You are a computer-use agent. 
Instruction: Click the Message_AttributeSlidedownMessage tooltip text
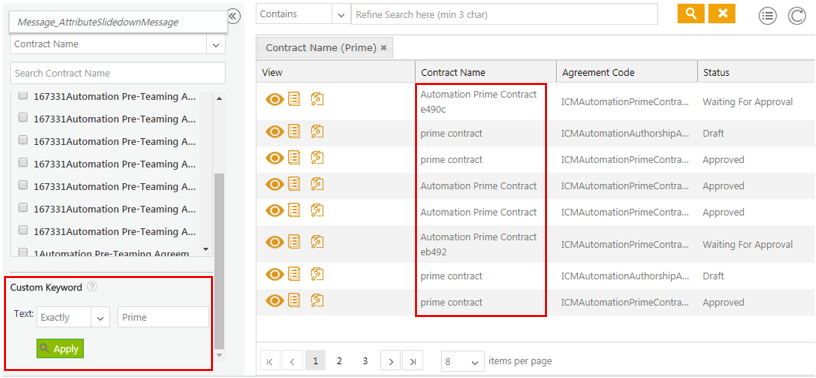point(98,22)
